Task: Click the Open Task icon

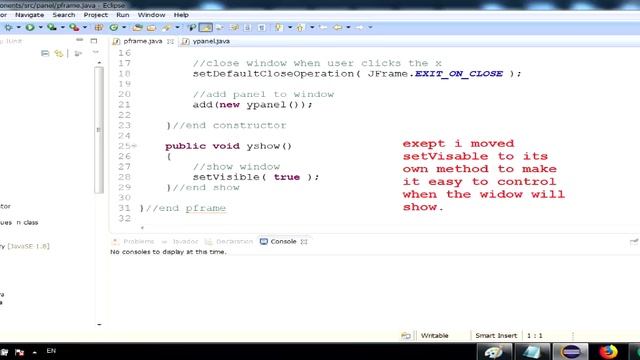Action: coord(151,27)
